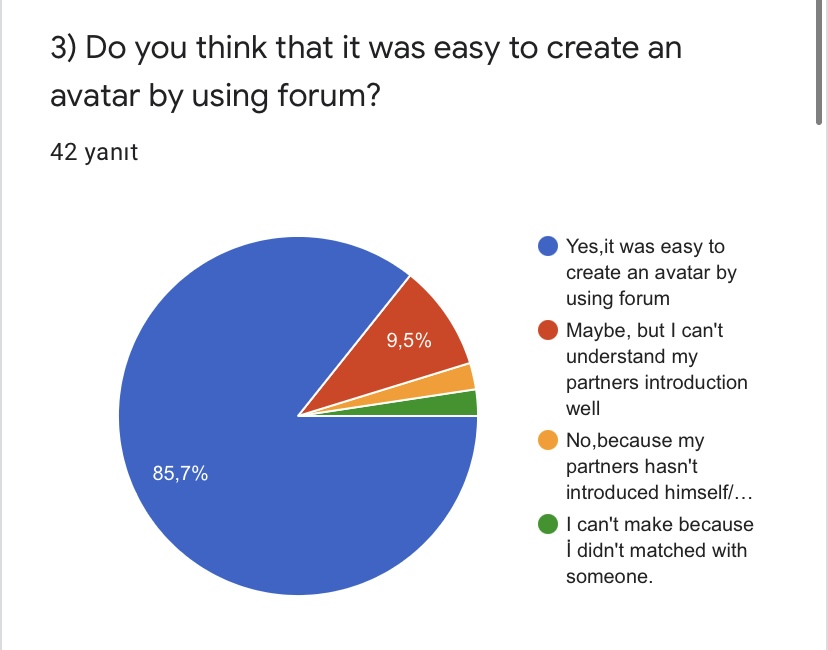Click the red legend color dot
828x650 pixels.
click(x=548, y=330)
